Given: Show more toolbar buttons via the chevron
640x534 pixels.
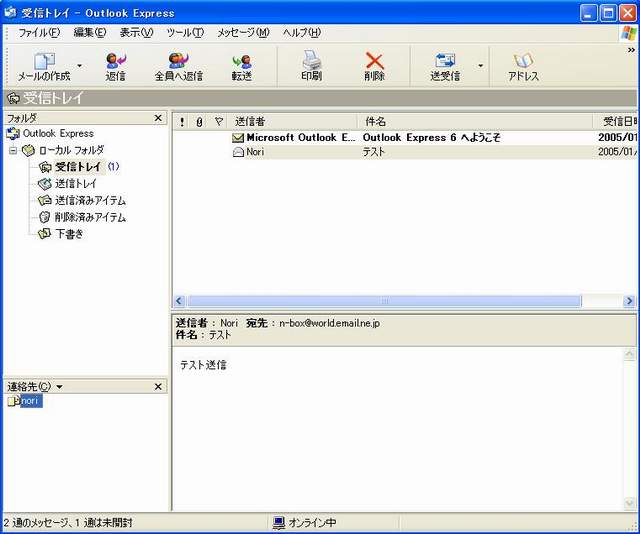Looking at the screenshot, I should click(x=631, y=50).
